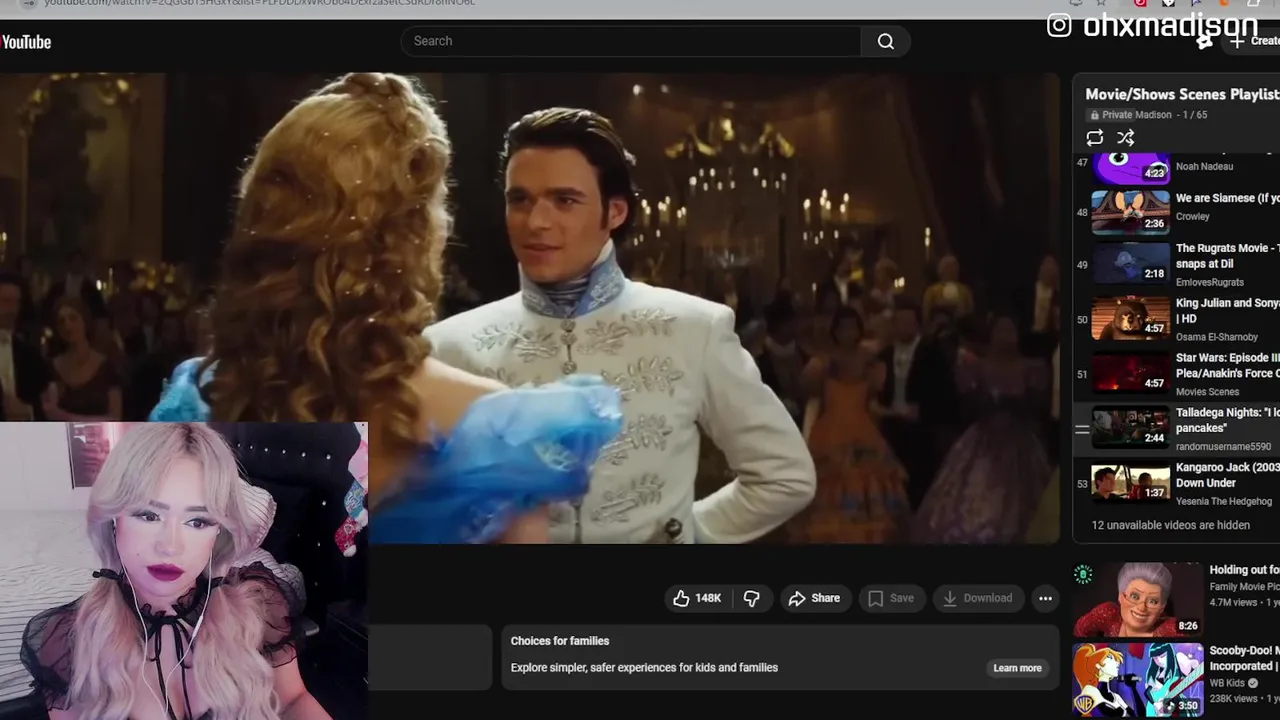1280x720 pixels.
Task: Click the 'Learn more' button
Action: click(1017, 668)
